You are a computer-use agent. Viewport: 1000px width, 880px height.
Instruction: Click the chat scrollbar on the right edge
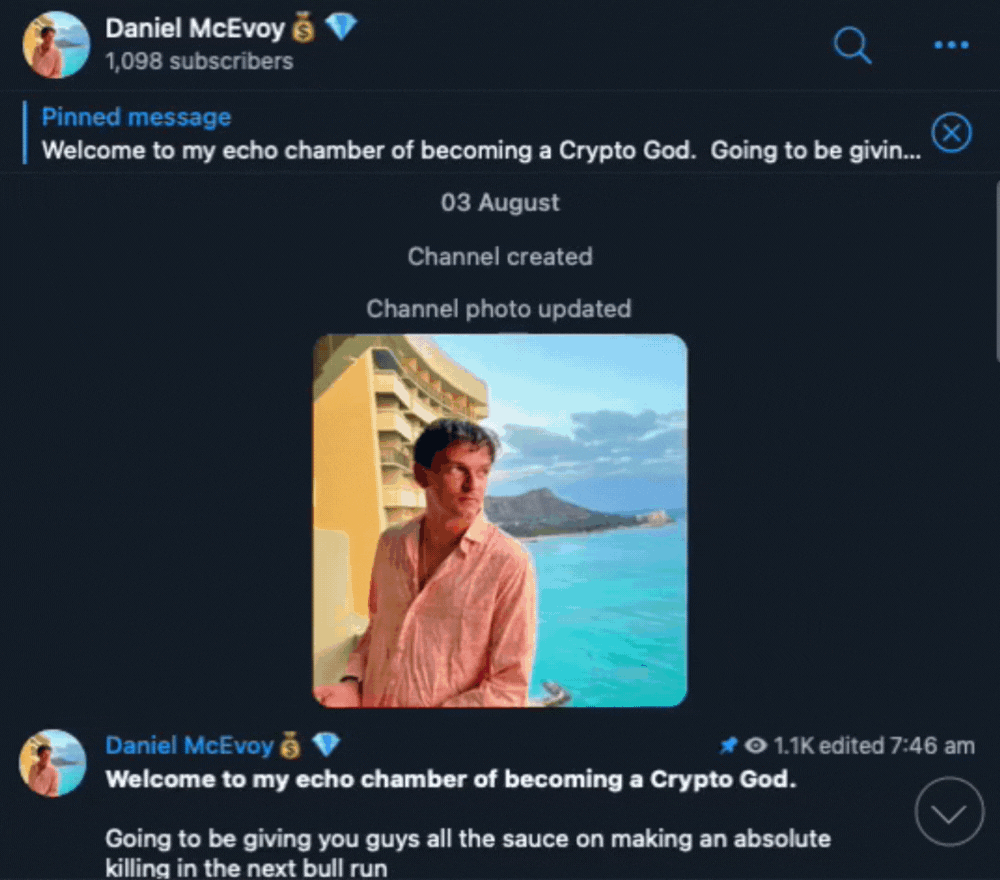pyautogui.click(x=994, y=270)
